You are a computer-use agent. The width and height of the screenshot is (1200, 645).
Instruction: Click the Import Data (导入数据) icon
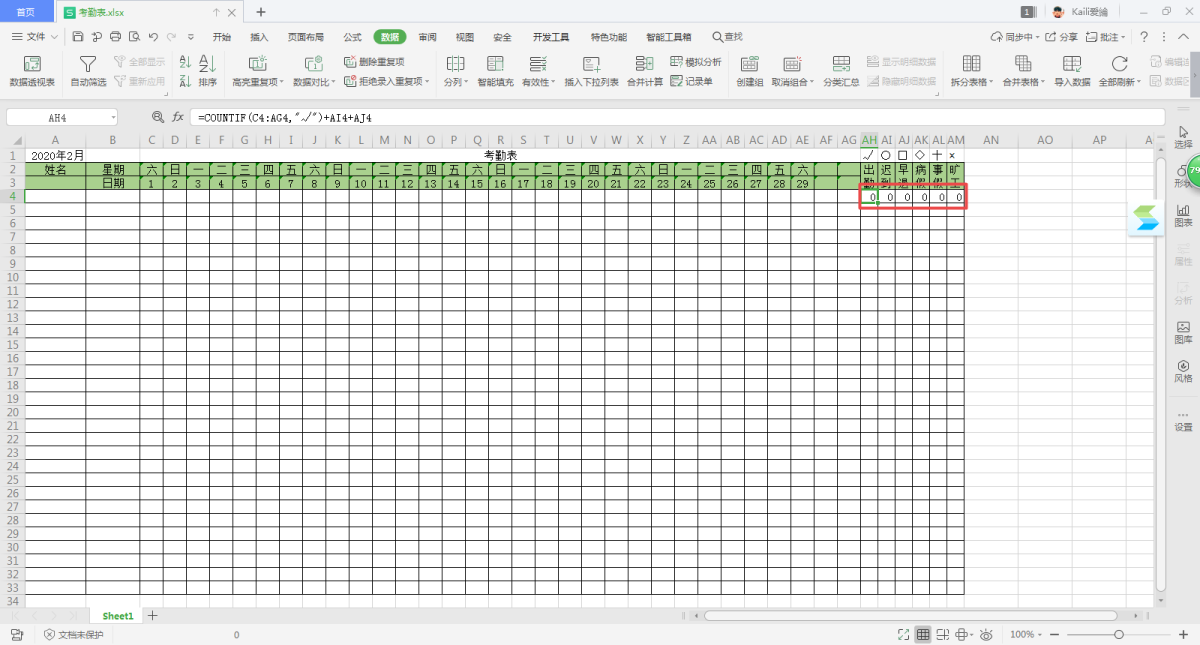[1071, 65]
